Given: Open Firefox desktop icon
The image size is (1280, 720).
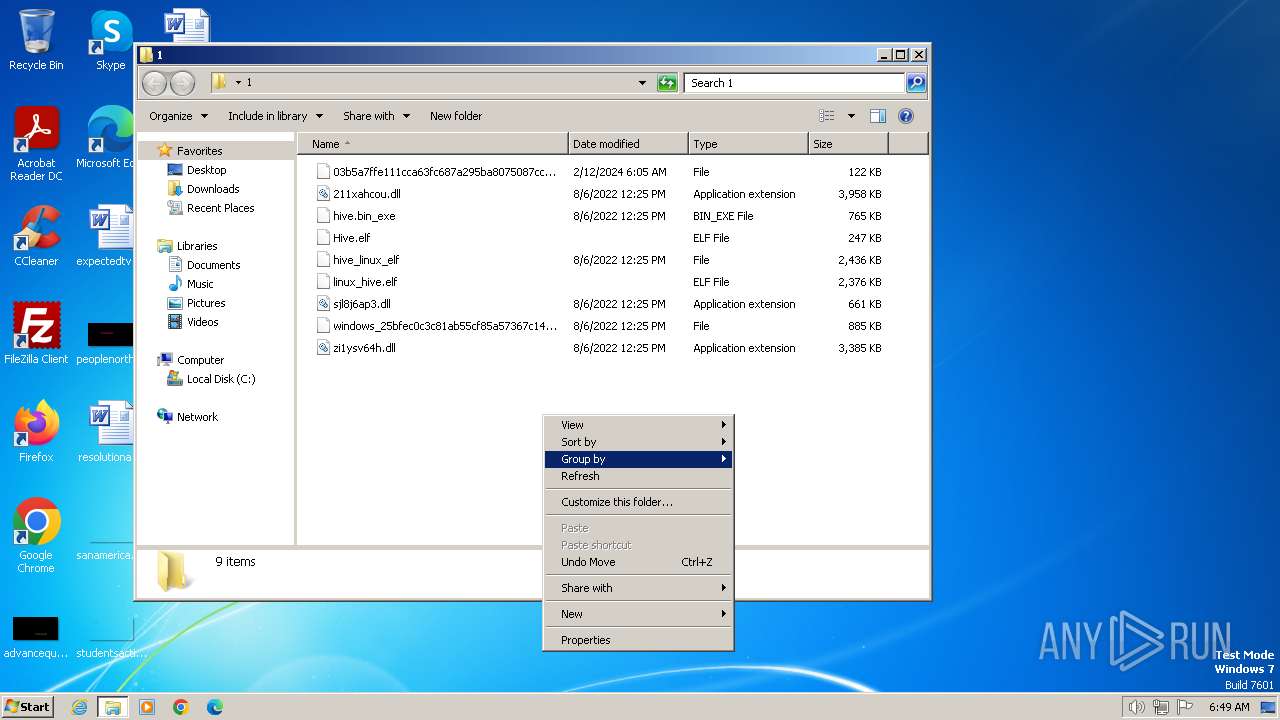Looking at the screenshot, I should (36, 432).
